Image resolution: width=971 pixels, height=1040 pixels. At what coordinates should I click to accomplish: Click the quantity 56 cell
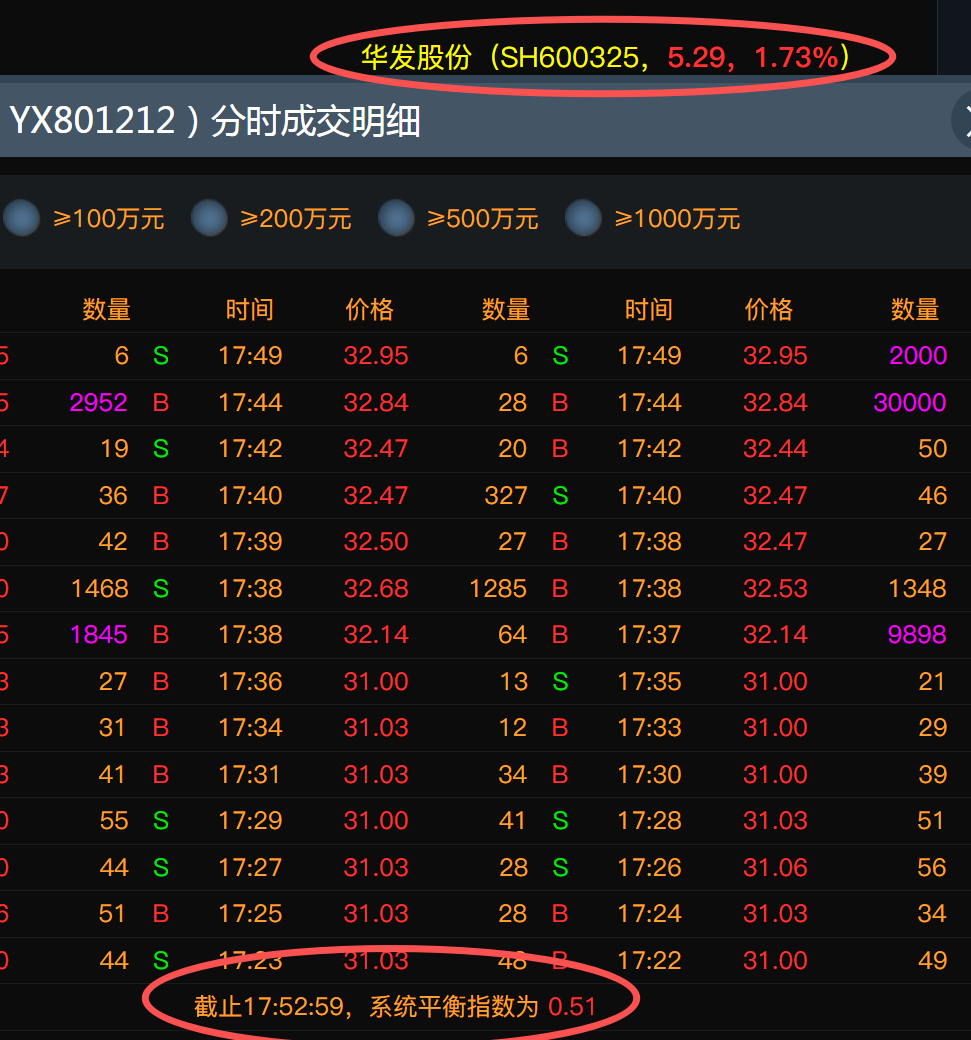coord(931,868)
